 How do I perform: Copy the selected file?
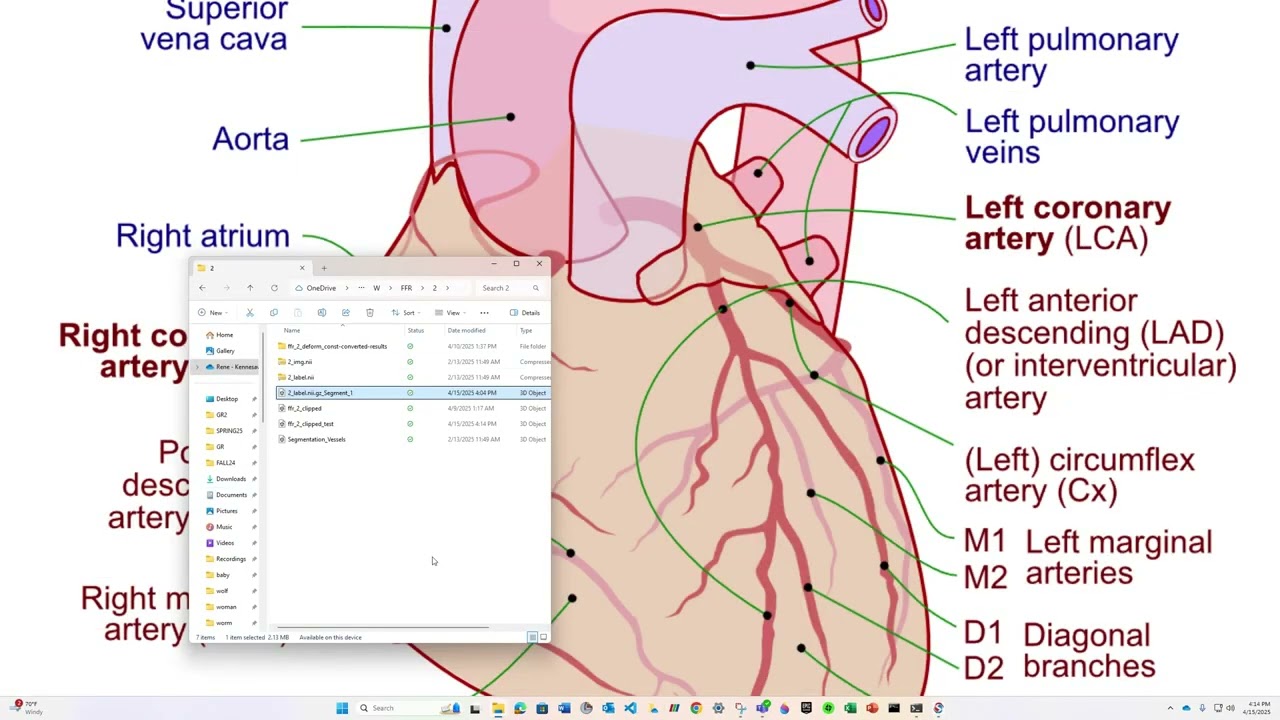point(274,313)
